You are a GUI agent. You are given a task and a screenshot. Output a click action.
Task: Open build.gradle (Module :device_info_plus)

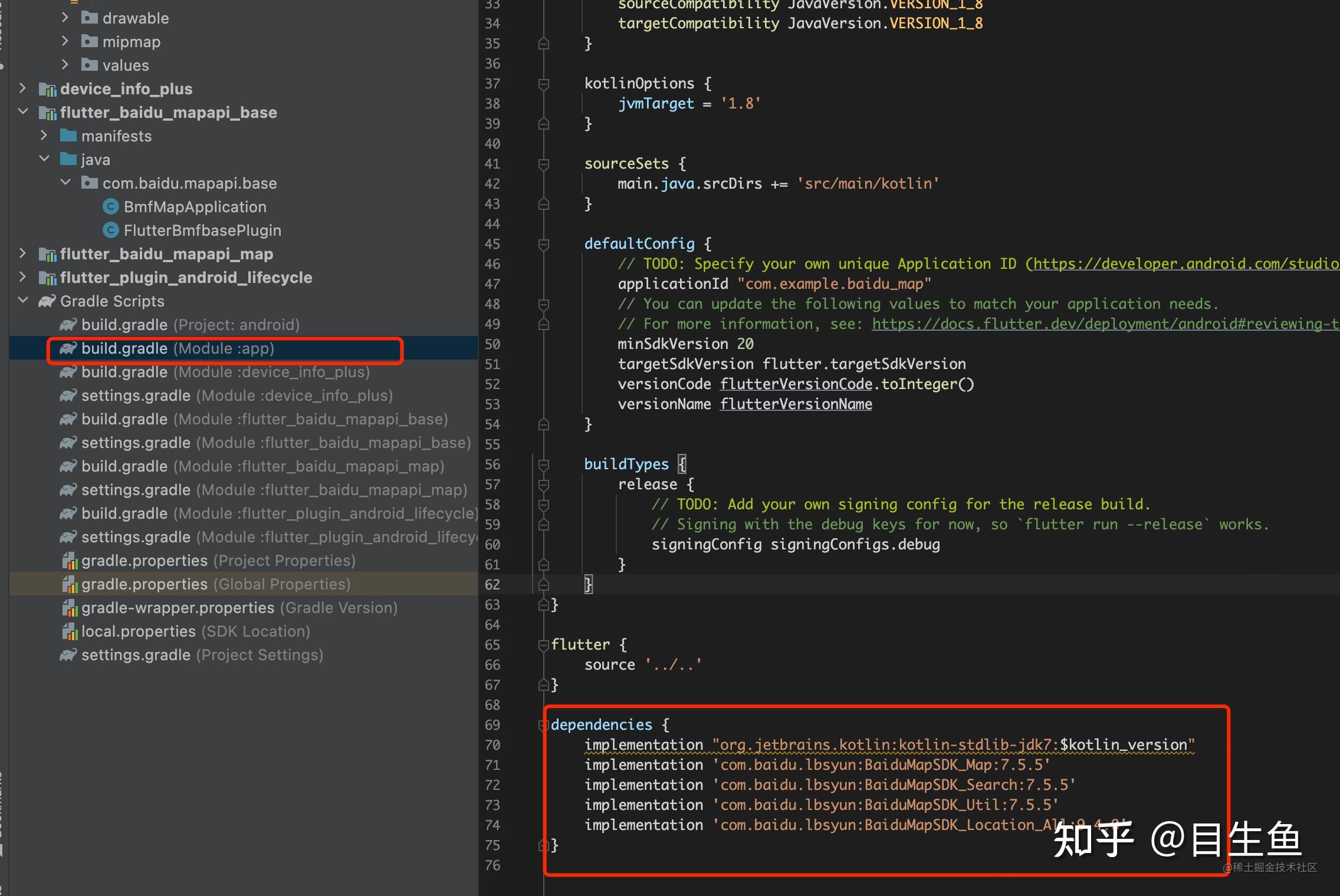coord(226,372)
